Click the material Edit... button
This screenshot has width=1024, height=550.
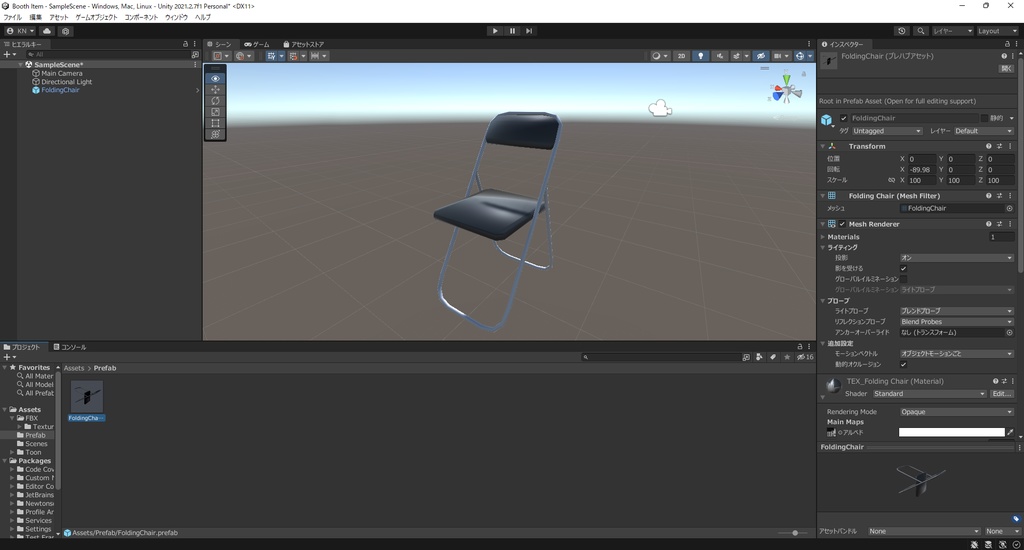point(1002,394)
